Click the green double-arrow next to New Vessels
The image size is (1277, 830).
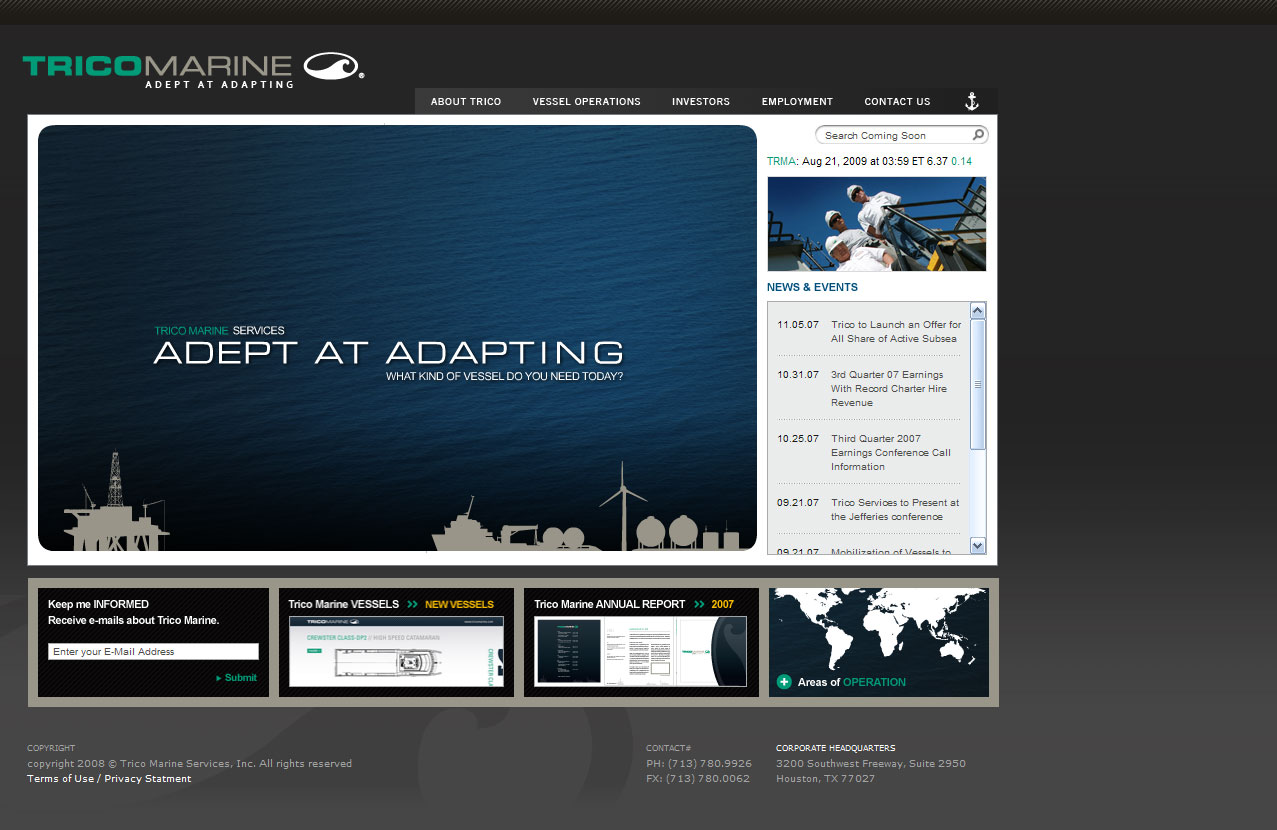click(412, 604)
